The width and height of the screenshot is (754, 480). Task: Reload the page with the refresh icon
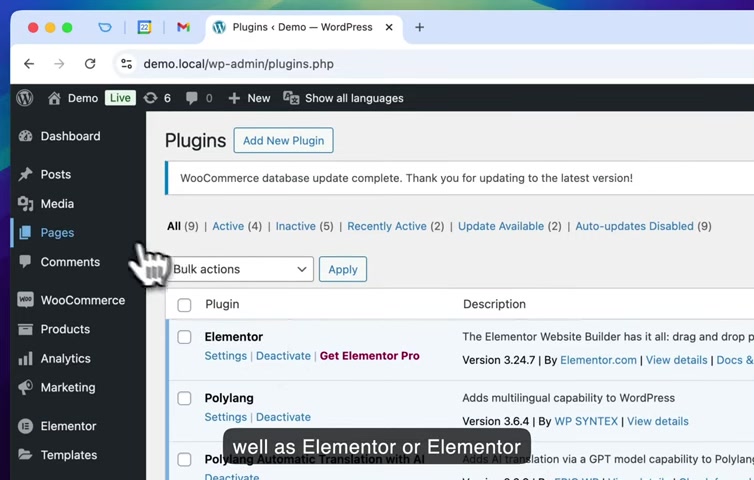pos(90,64)
